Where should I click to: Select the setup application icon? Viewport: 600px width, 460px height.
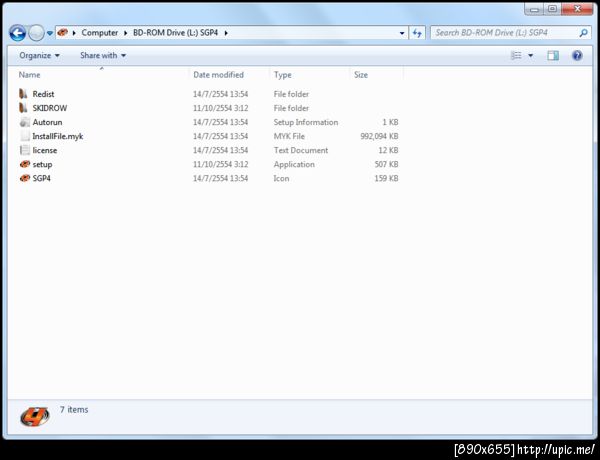pos(25,164)
